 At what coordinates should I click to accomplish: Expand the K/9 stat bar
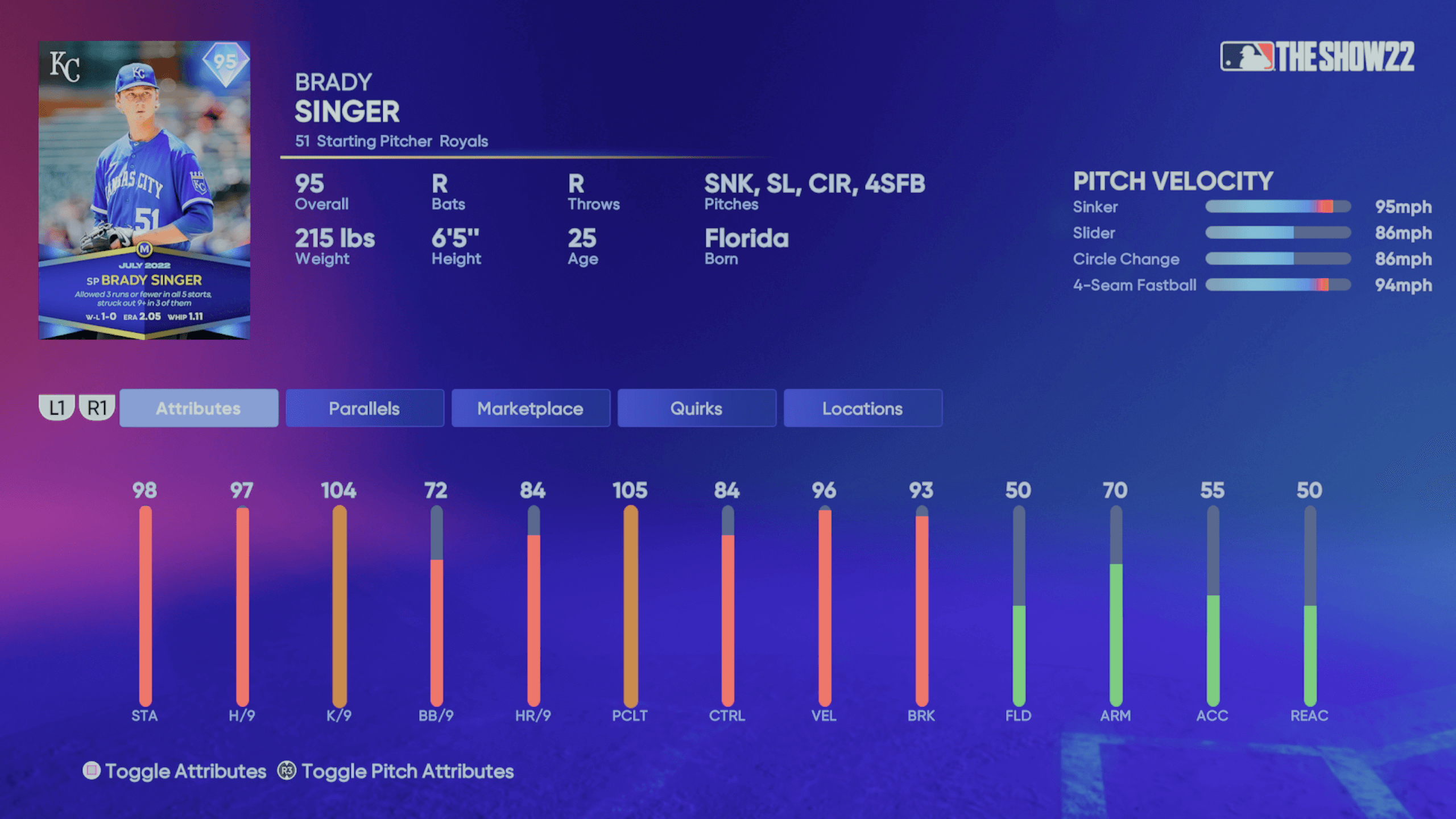click(337, 600)
